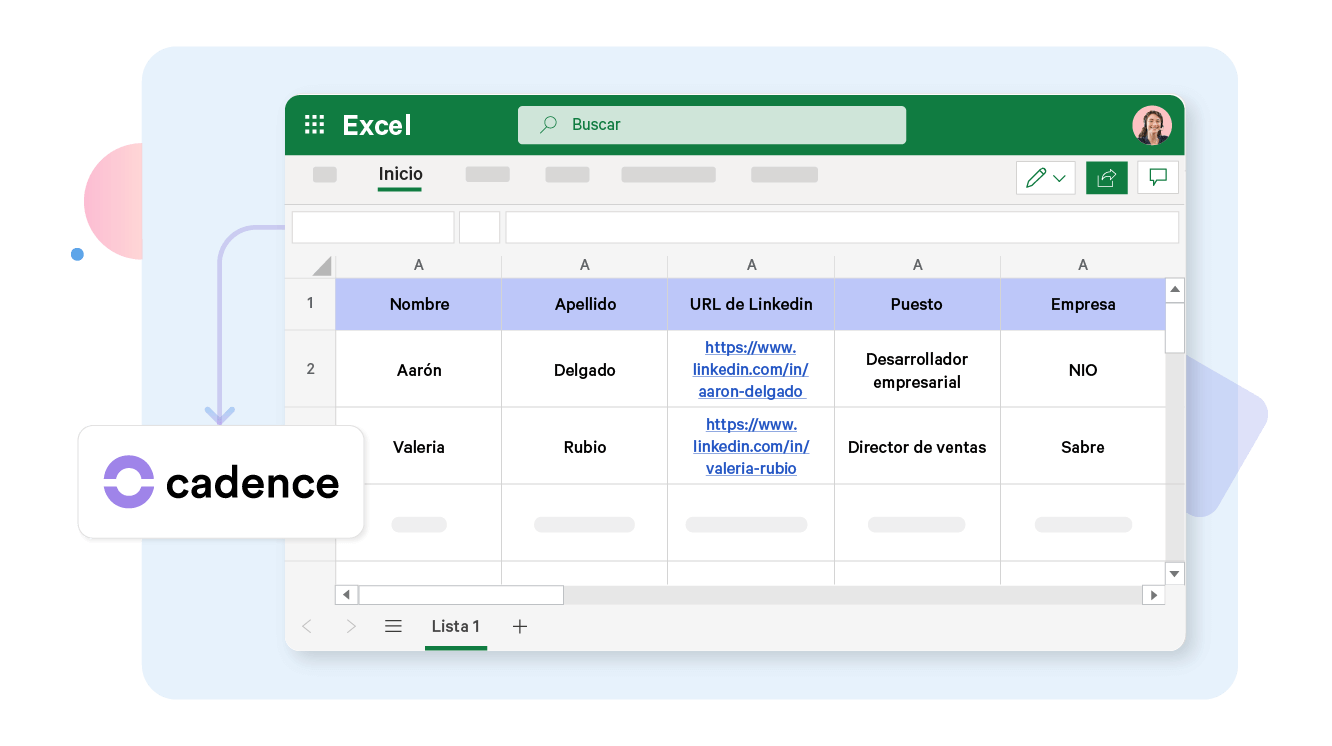The height and width of the screenshot is (746, 1332).
Task: Click the pencil Editing mode icon
Action: pyautogui.click(x=1037, y=177)
